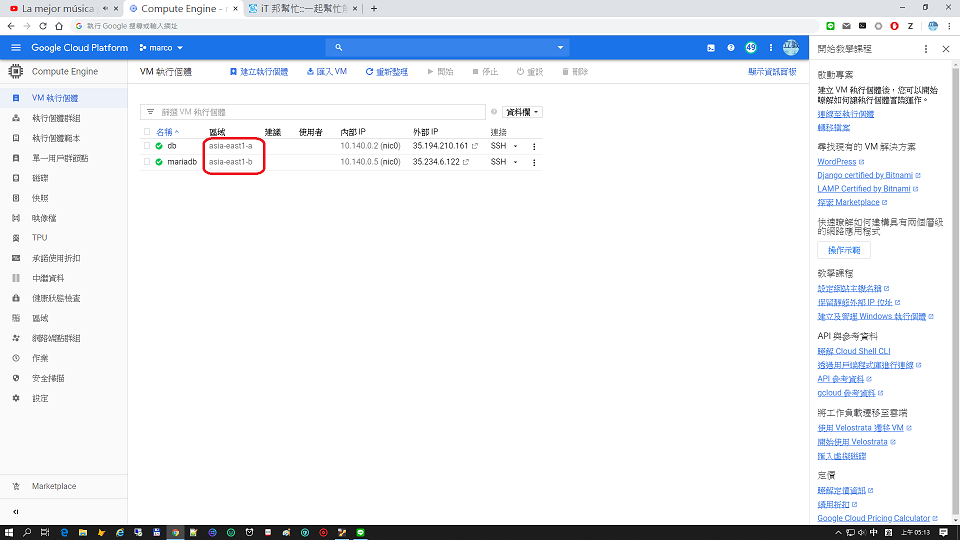The image size is (960, 540).
Task: Expand SSH options arrow for db
Action: point(516,146)
